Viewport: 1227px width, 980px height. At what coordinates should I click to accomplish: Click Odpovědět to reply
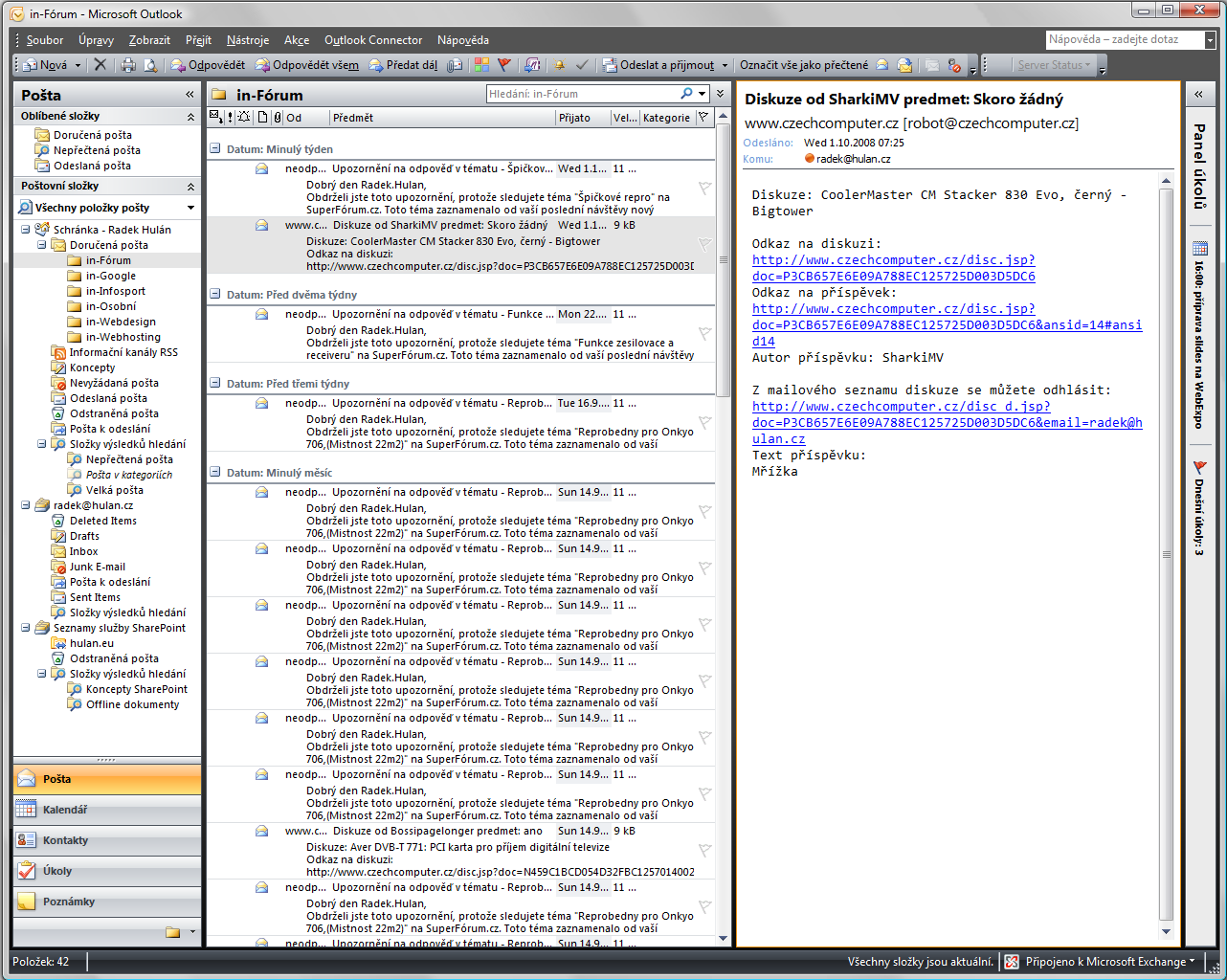click(x=208, y=65)
